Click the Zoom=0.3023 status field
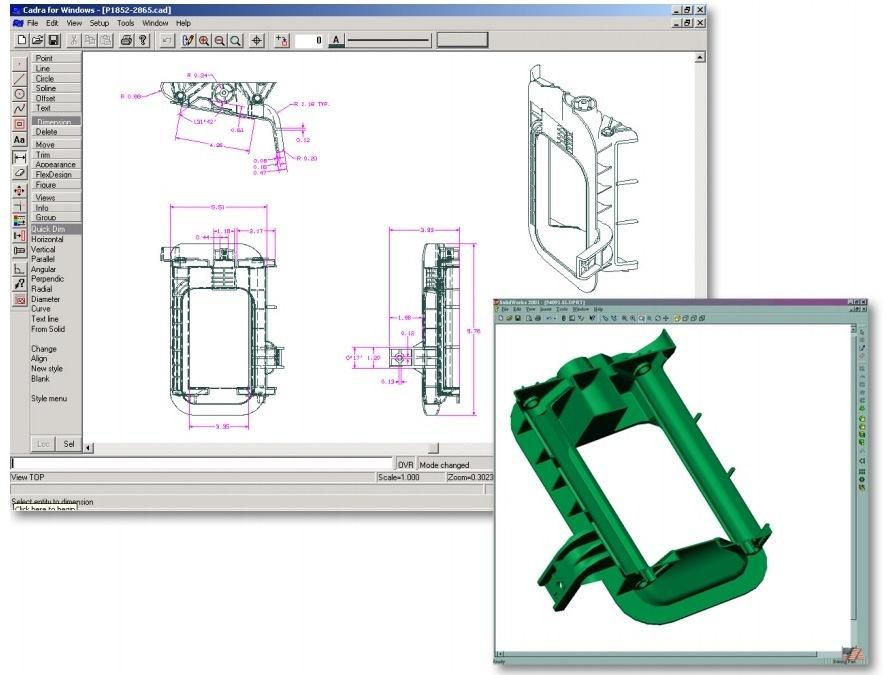886x675 pixels. pos(470,477)
